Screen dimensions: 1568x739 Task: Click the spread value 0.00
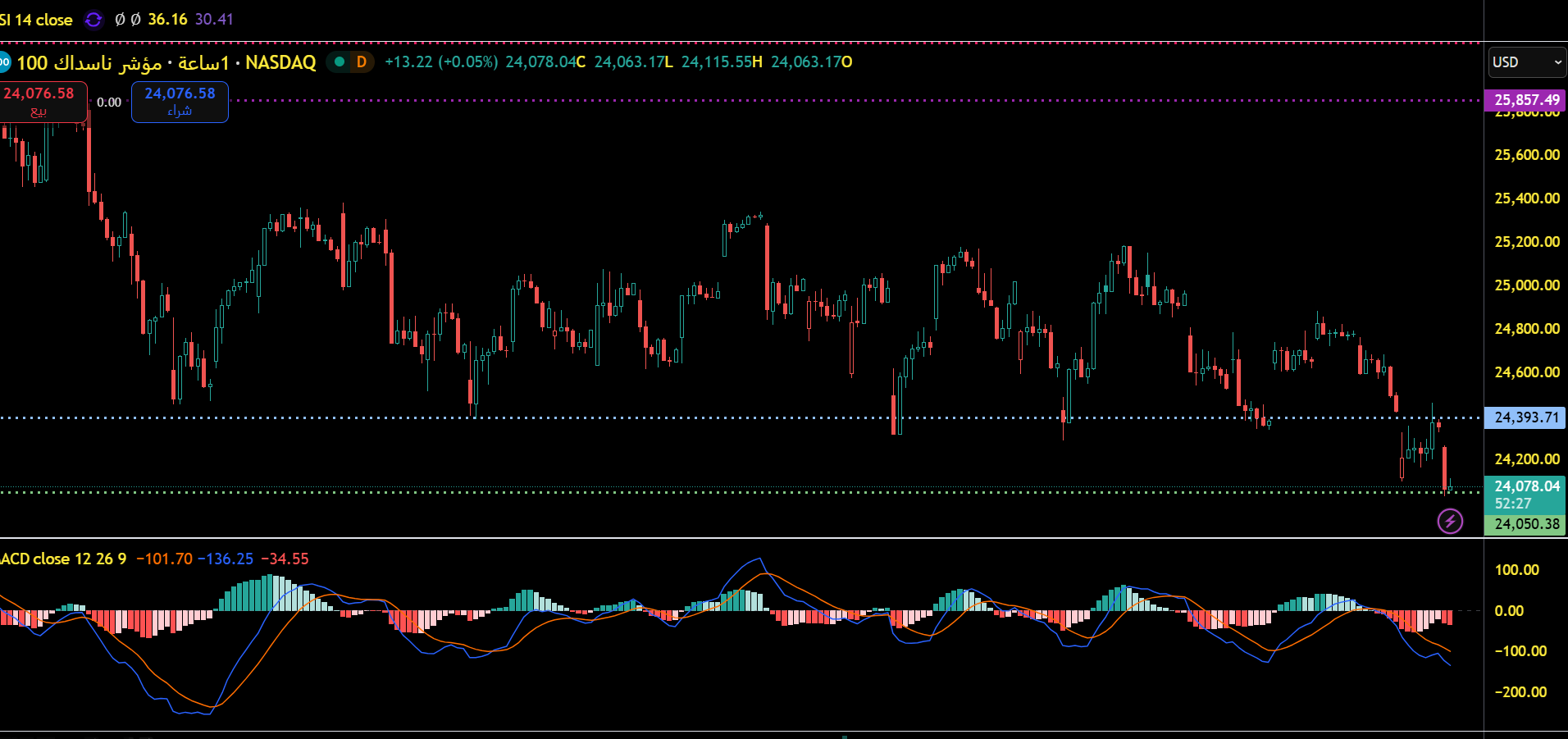tap(109, 103)
